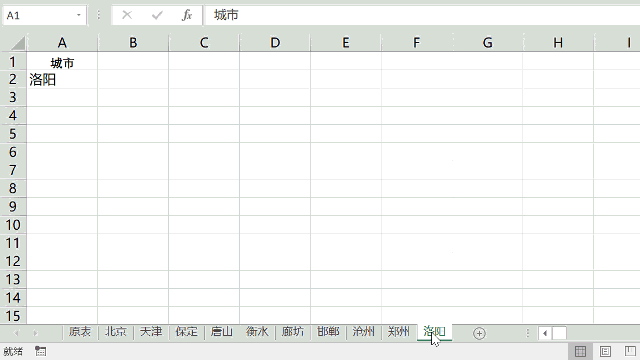Viewport: 640px width, 360px height.
Task: Select column D header
Action: (x=275, y=43)
